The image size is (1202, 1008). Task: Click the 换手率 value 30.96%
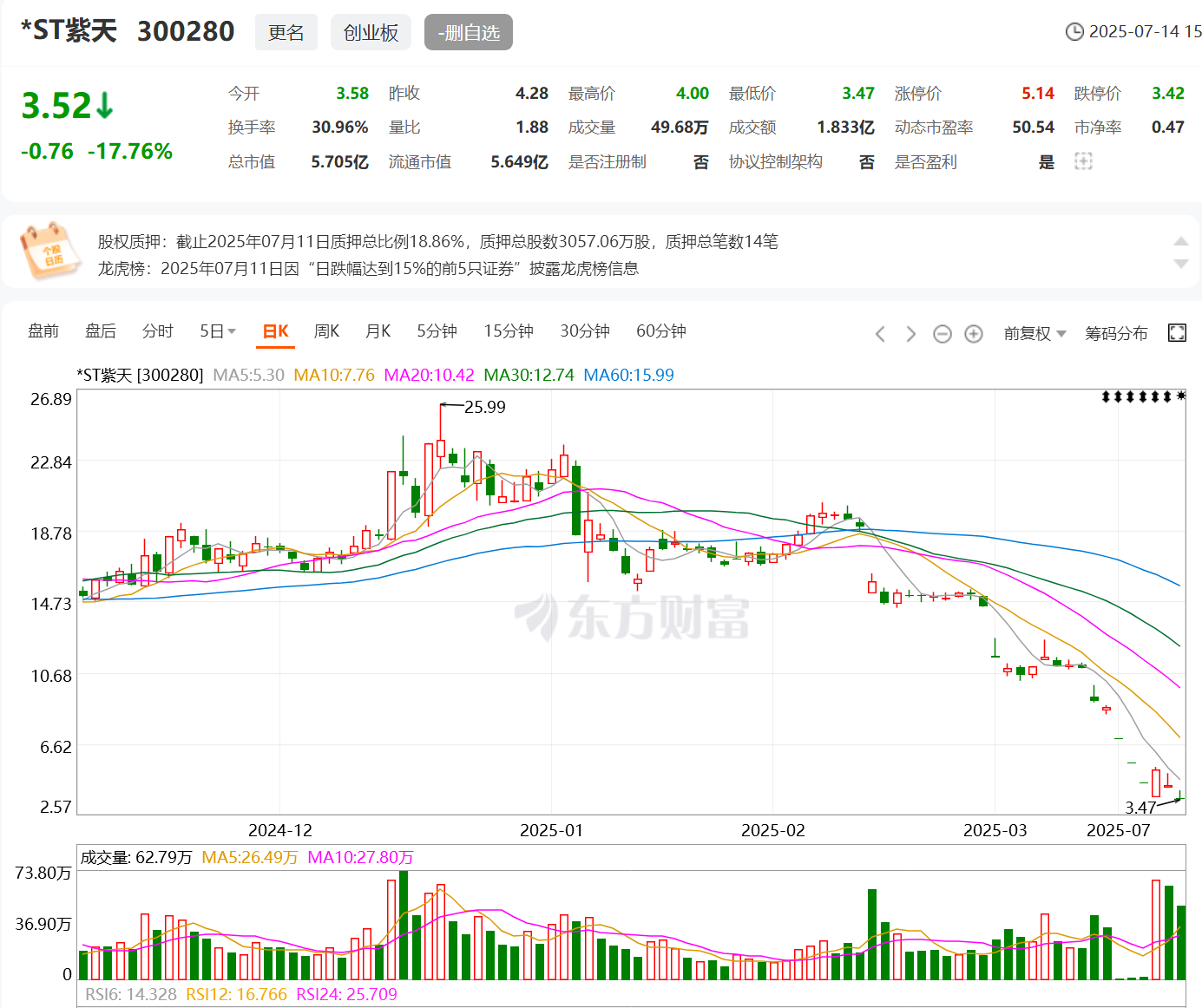(x=340, y=128)
